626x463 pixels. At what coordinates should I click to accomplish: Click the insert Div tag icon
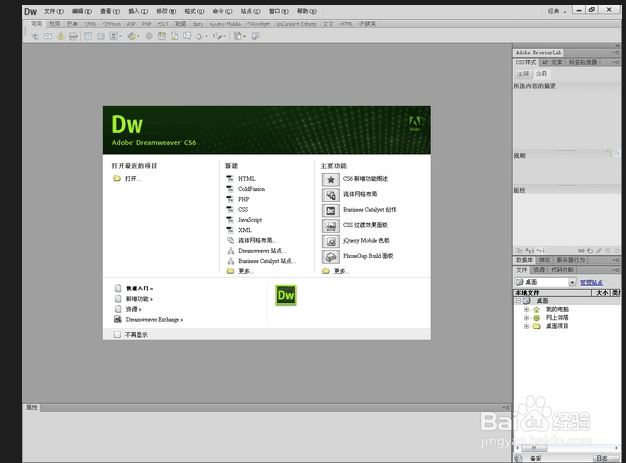(x=101, y=36)
